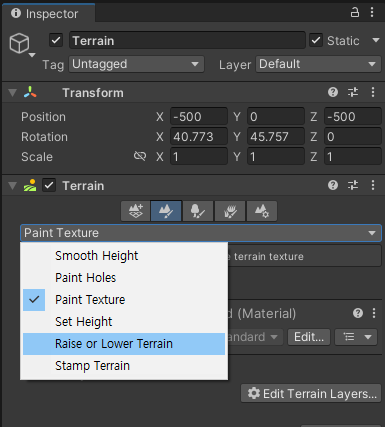This screenshot has width=385, height=427.
Task: Open the Layer dropdown Default
Action: click(x=318, y=64)
